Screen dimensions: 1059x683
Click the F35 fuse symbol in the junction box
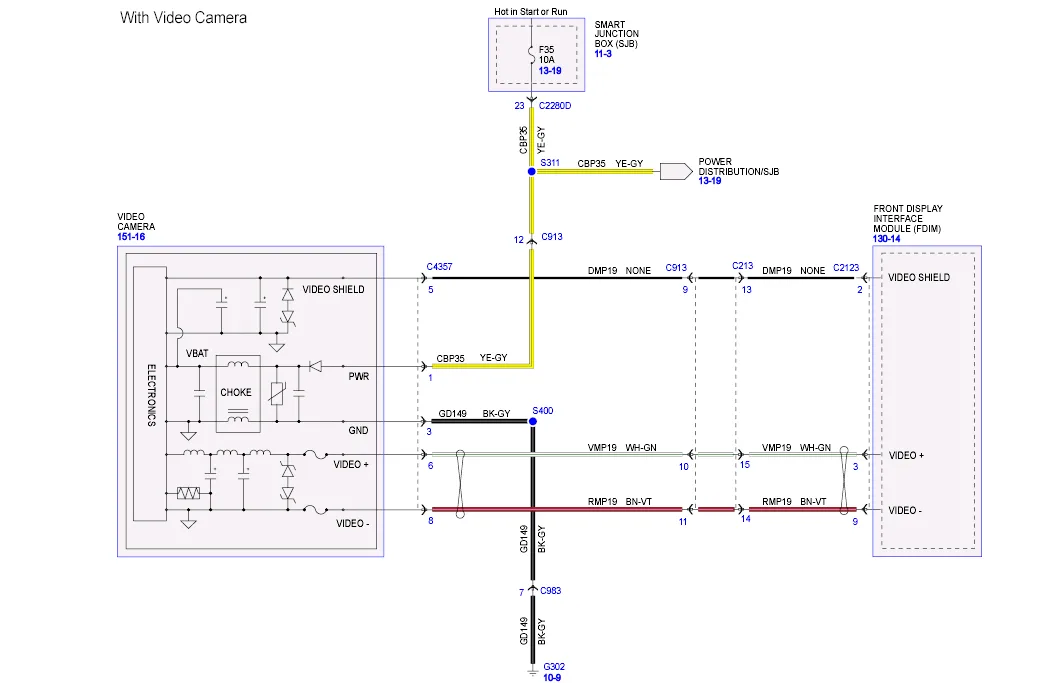point(532,55)
